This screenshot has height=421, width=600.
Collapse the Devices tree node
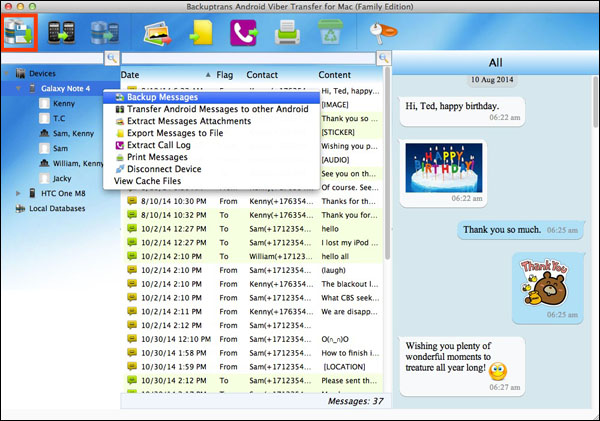pos(7,73)
